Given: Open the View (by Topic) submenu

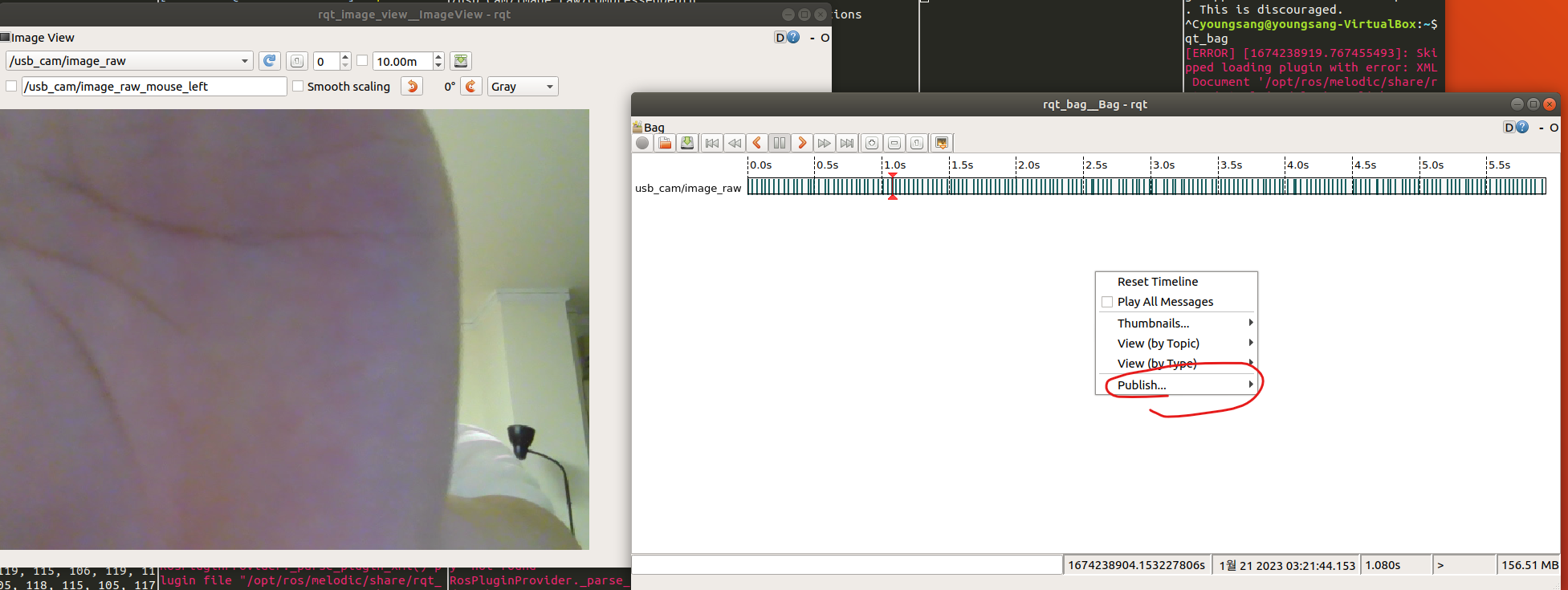Looking at the screenshot, I should pyautogui.click(x=1176, y=343).
